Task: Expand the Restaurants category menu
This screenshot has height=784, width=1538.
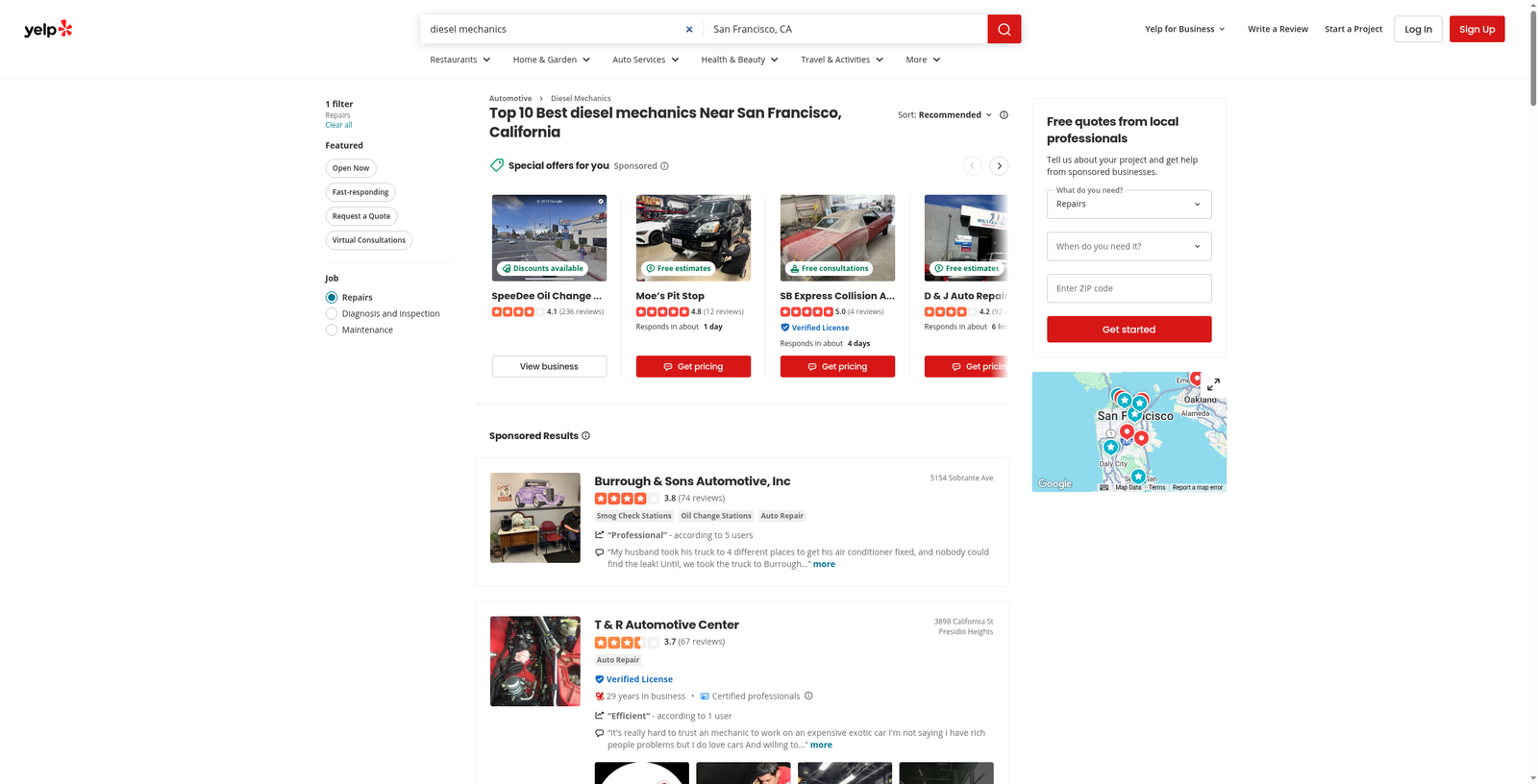Action: point(459,60)
